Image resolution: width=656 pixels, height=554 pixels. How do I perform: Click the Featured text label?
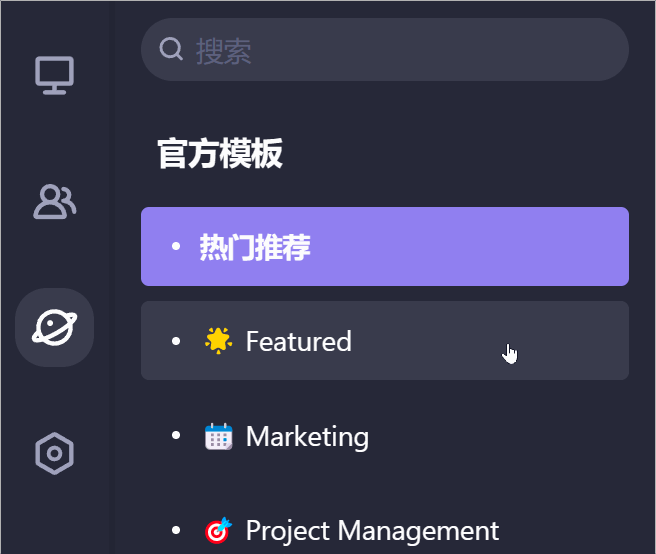click(298, 341)
